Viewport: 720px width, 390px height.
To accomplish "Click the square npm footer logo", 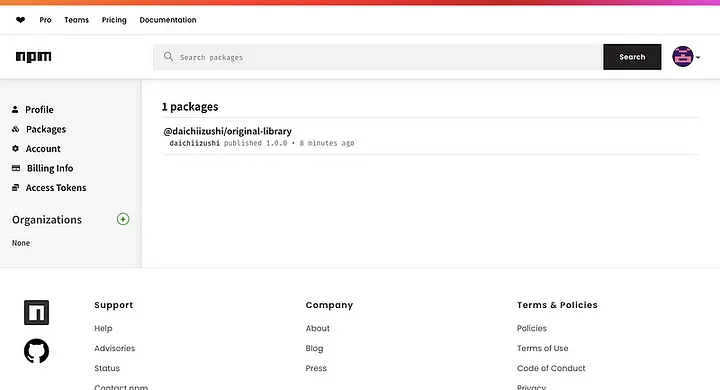I will click(36, 312).
